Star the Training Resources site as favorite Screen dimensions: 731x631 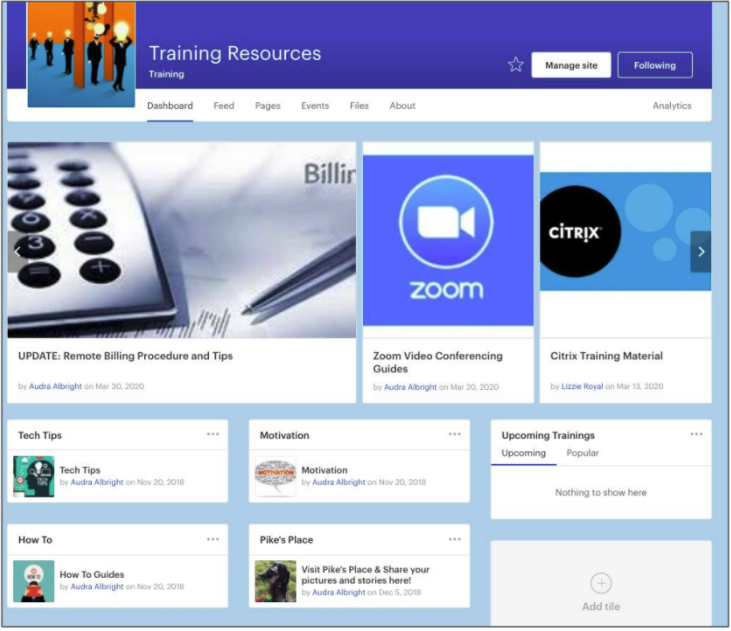pyautogui.click(x=516, y=65)
